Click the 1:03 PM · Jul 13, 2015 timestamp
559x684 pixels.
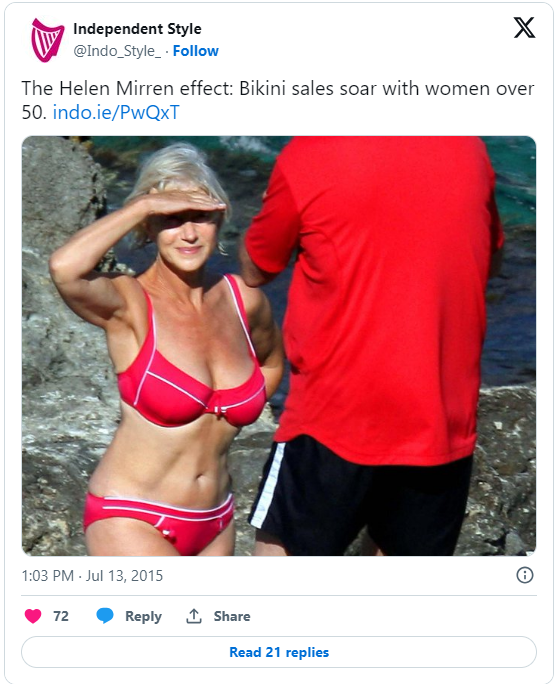click(92, 575)
